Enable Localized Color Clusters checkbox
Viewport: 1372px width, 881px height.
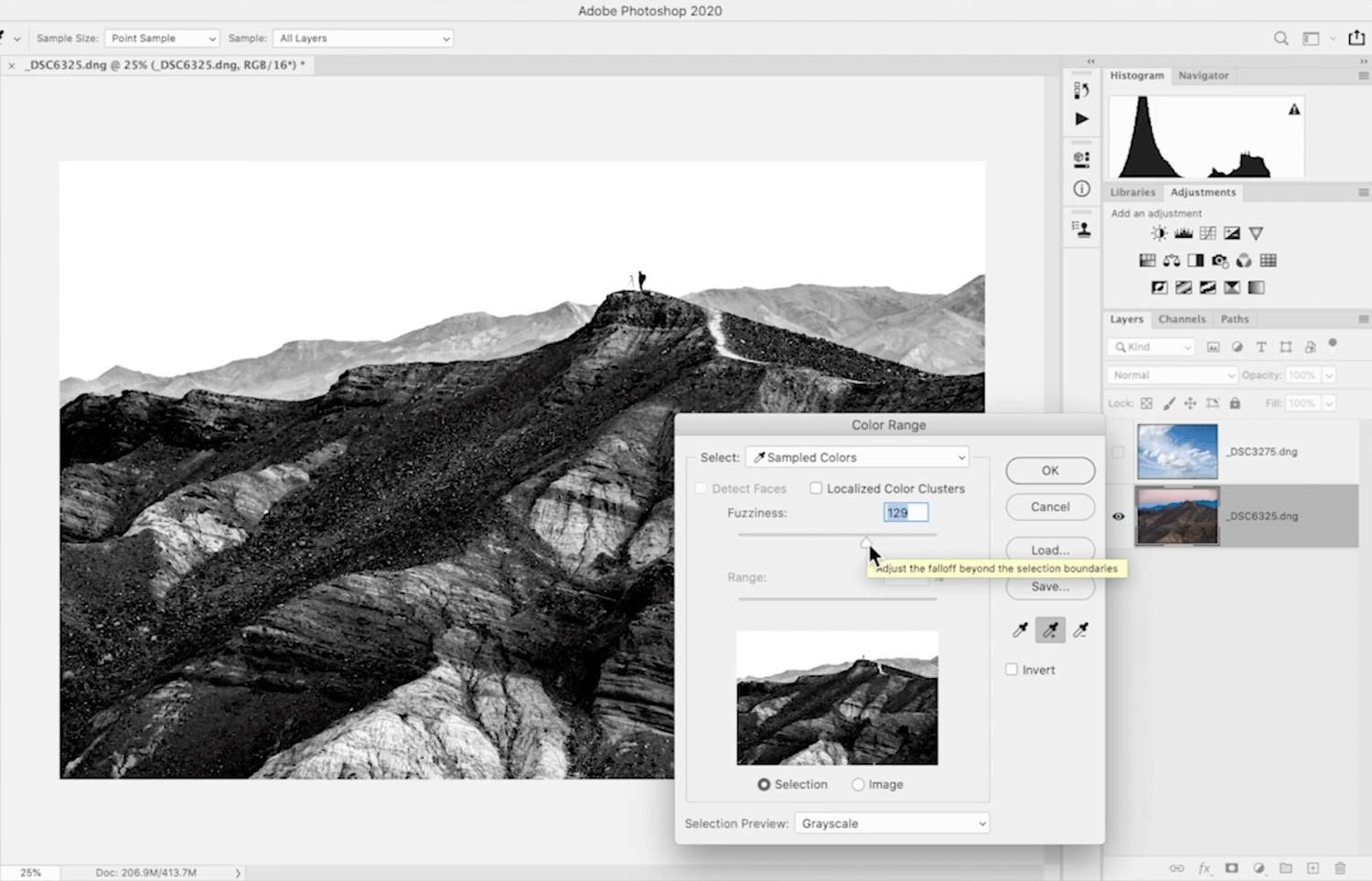(x=816, y=489)
